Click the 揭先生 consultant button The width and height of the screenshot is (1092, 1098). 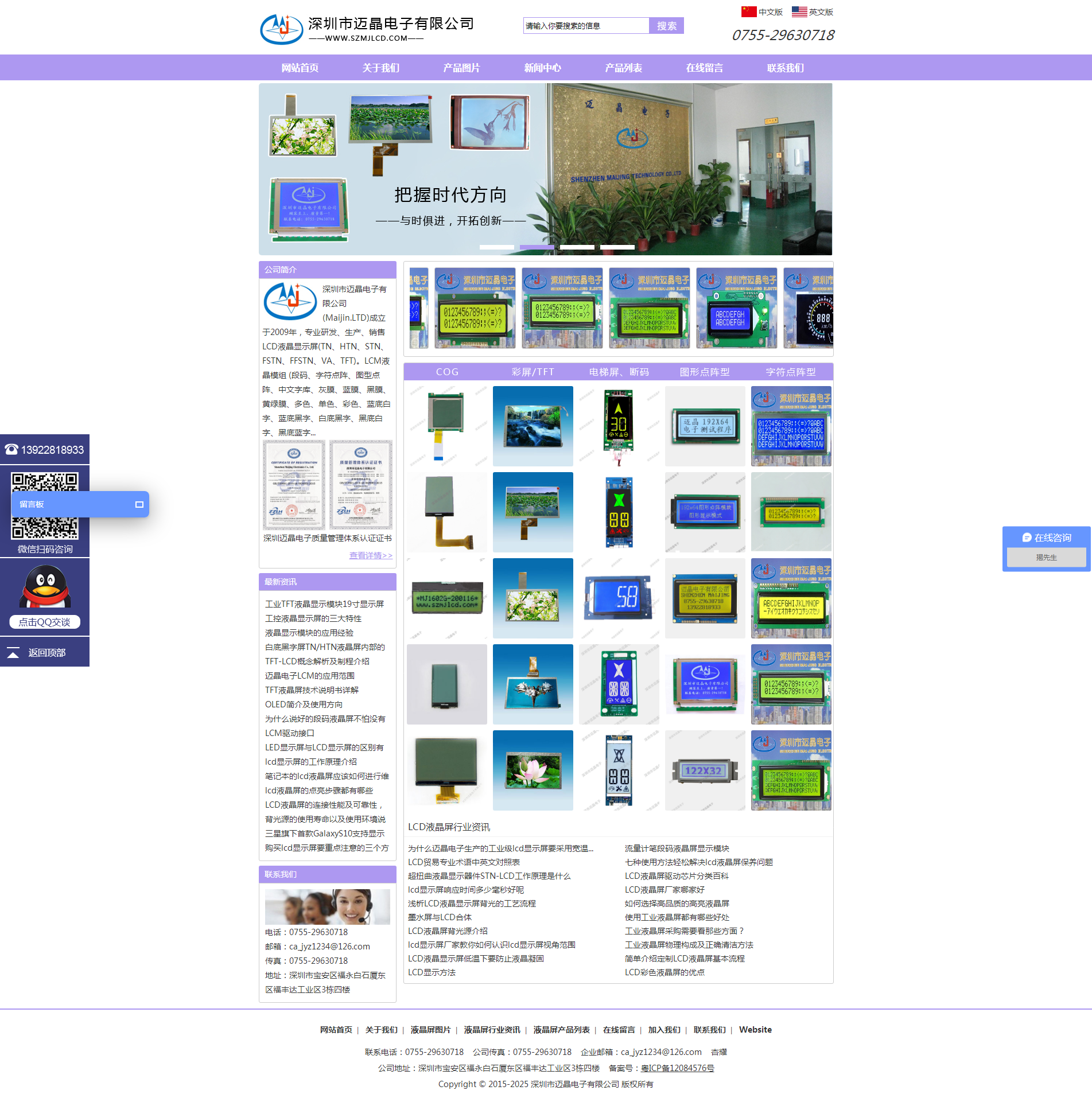tap(1046, 558)
